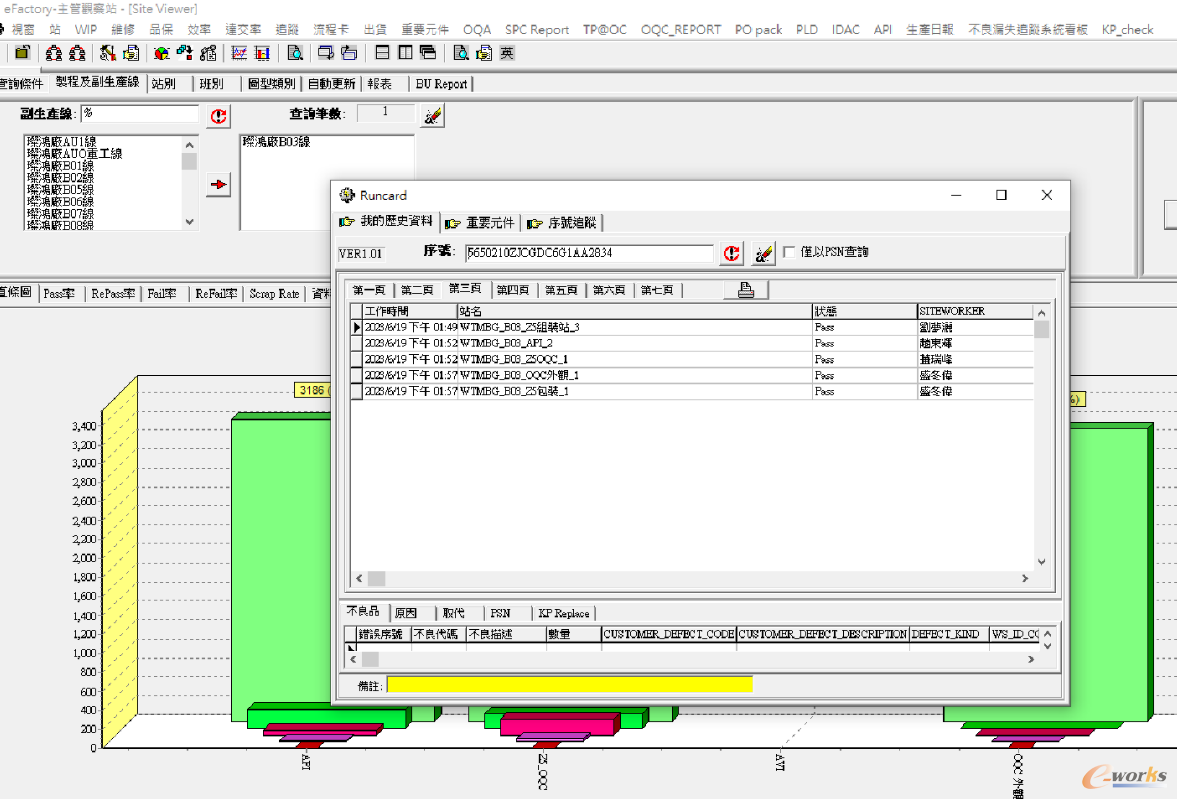Open the SPC Report menu

click(537, 29)
